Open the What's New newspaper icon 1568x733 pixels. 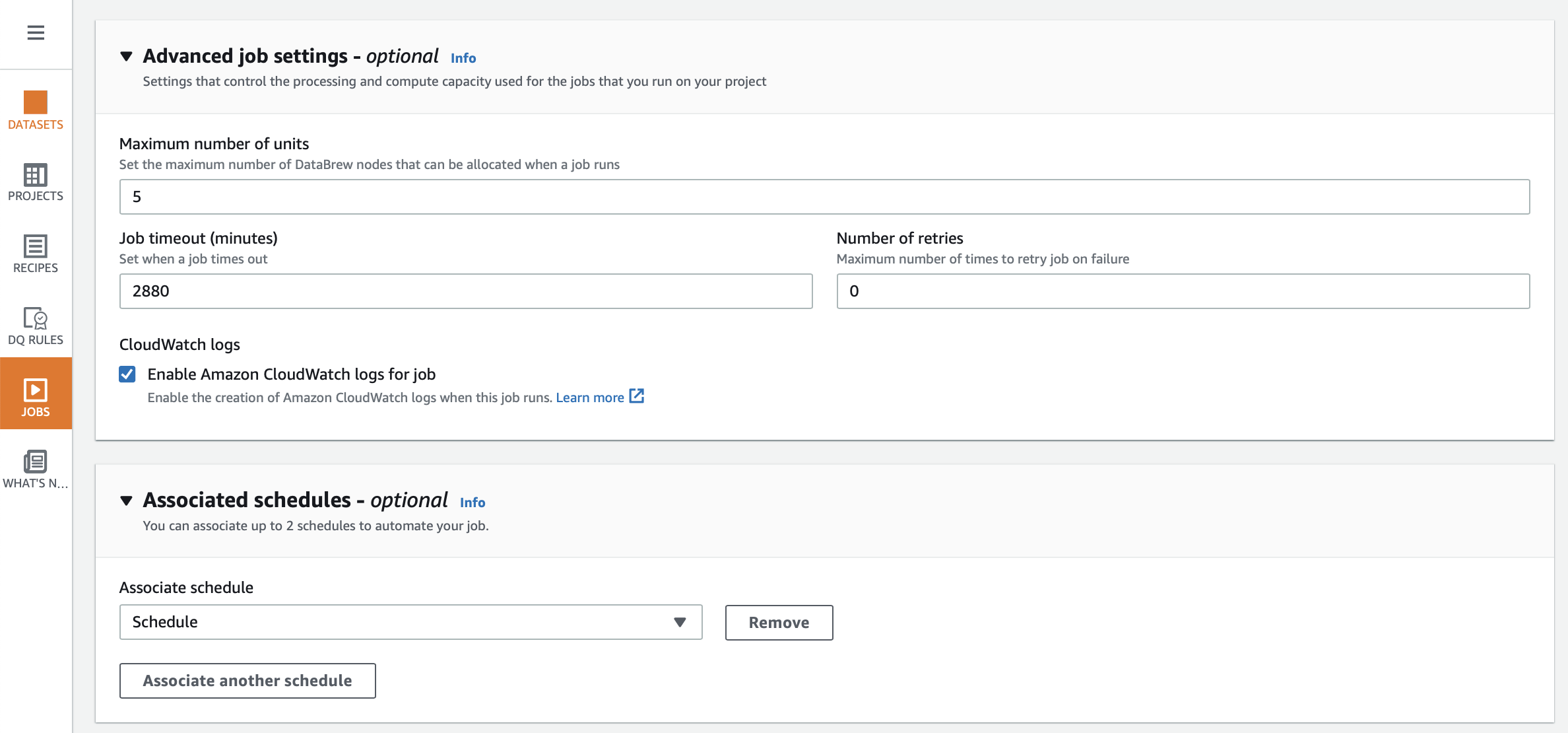36,462
